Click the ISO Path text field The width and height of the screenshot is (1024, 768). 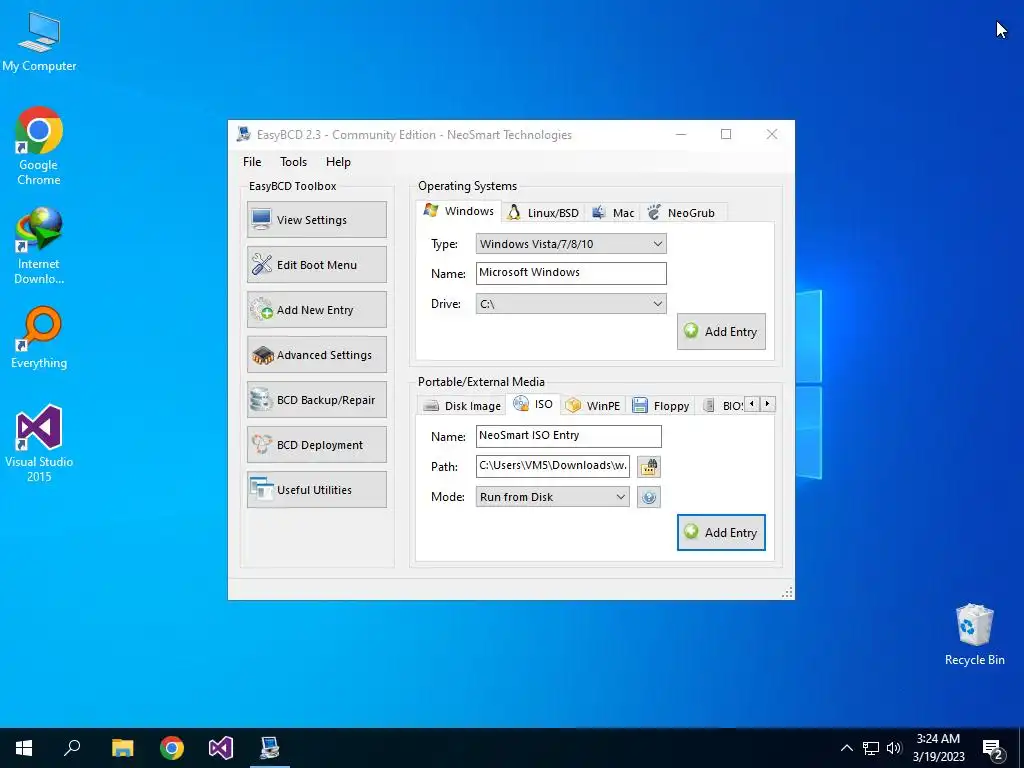point(552,466)
